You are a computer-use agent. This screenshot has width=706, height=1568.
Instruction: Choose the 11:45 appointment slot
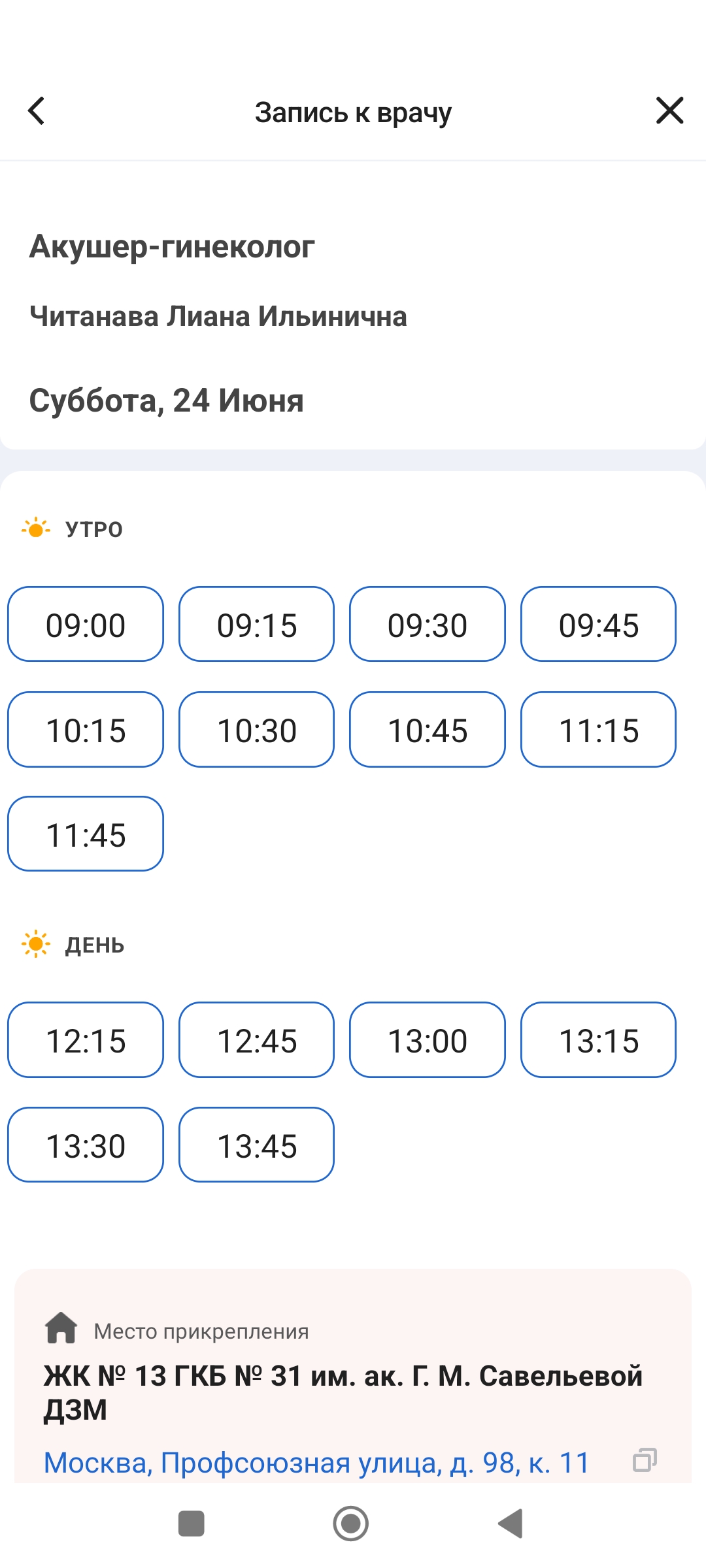pos(86,834)
